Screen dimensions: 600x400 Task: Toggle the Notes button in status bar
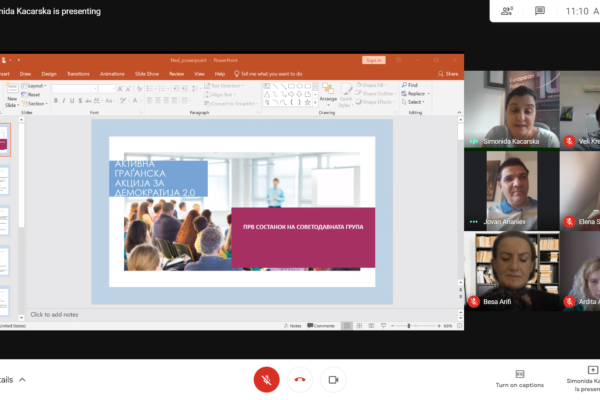[293, 326]
